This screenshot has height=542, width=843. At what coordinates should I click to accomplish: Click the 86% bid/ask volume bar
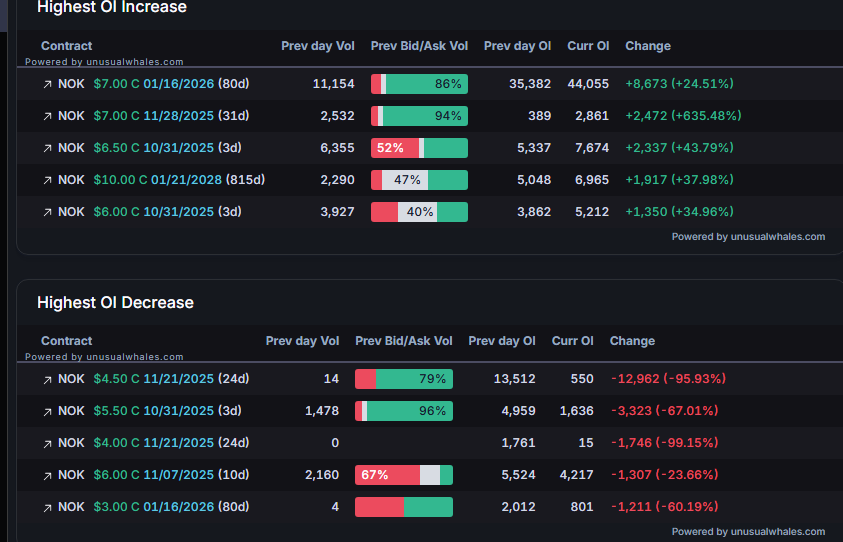tap(419, 84)
